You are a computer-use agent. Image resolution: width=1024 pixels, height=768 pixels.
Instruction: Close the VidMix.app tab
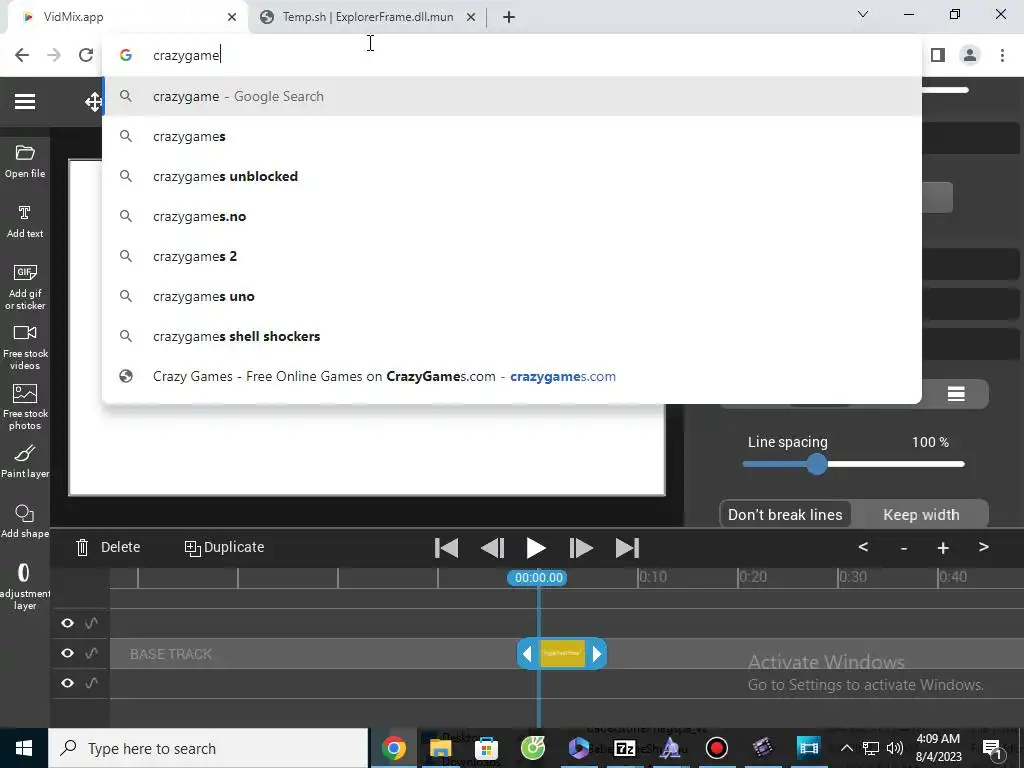[x=232, y=17]
